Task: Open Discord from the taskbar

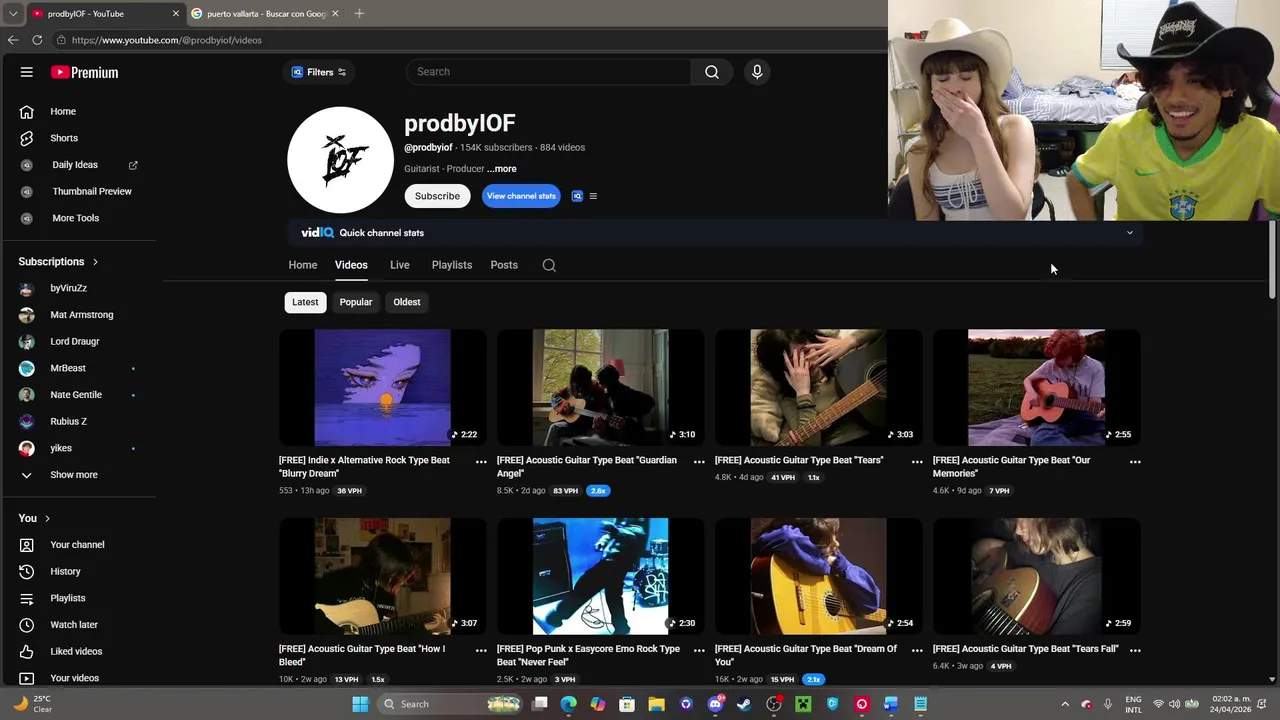Action: coord(715,704)
